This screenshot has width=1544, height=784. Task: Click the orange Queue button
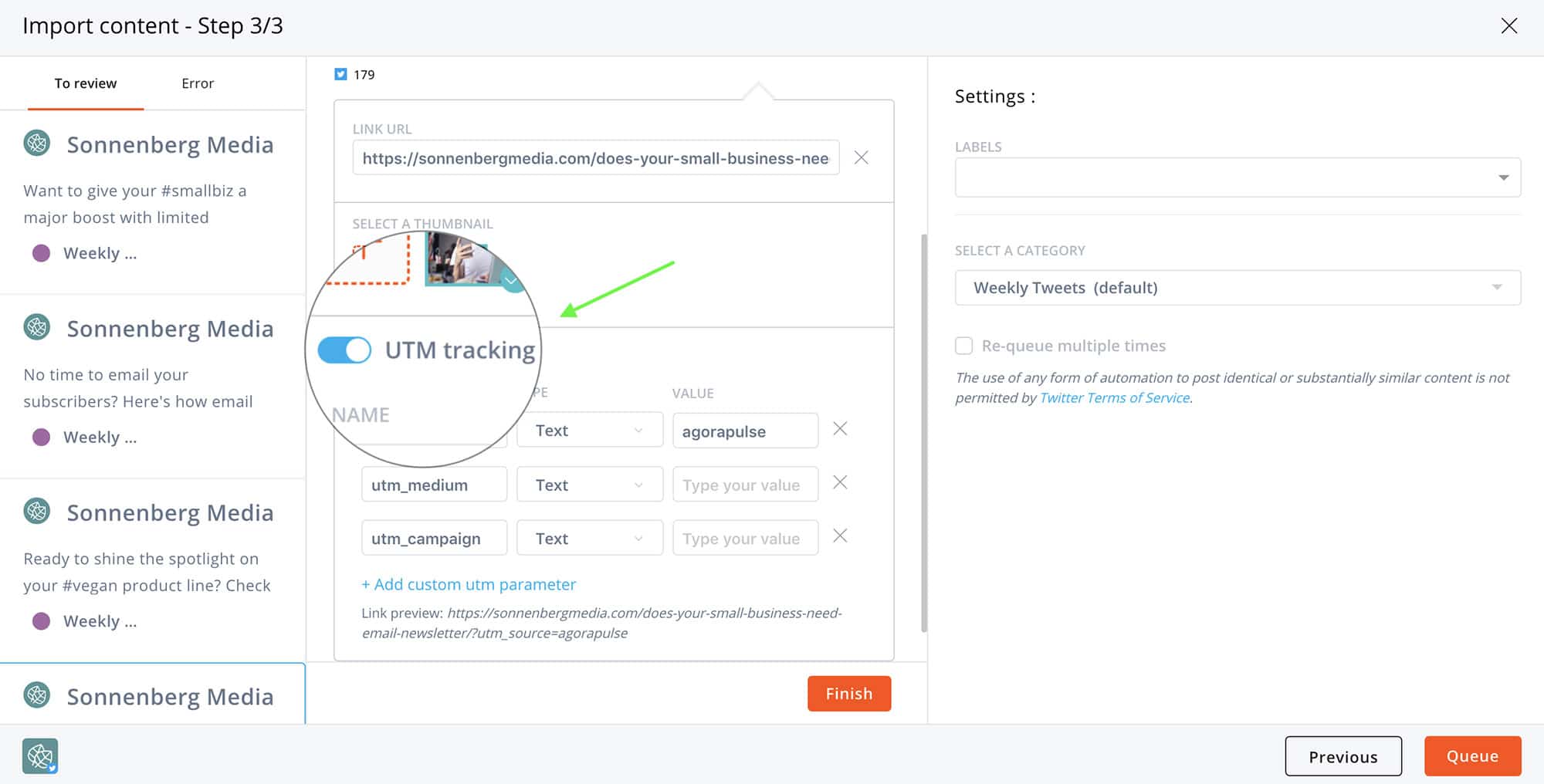1472,756
